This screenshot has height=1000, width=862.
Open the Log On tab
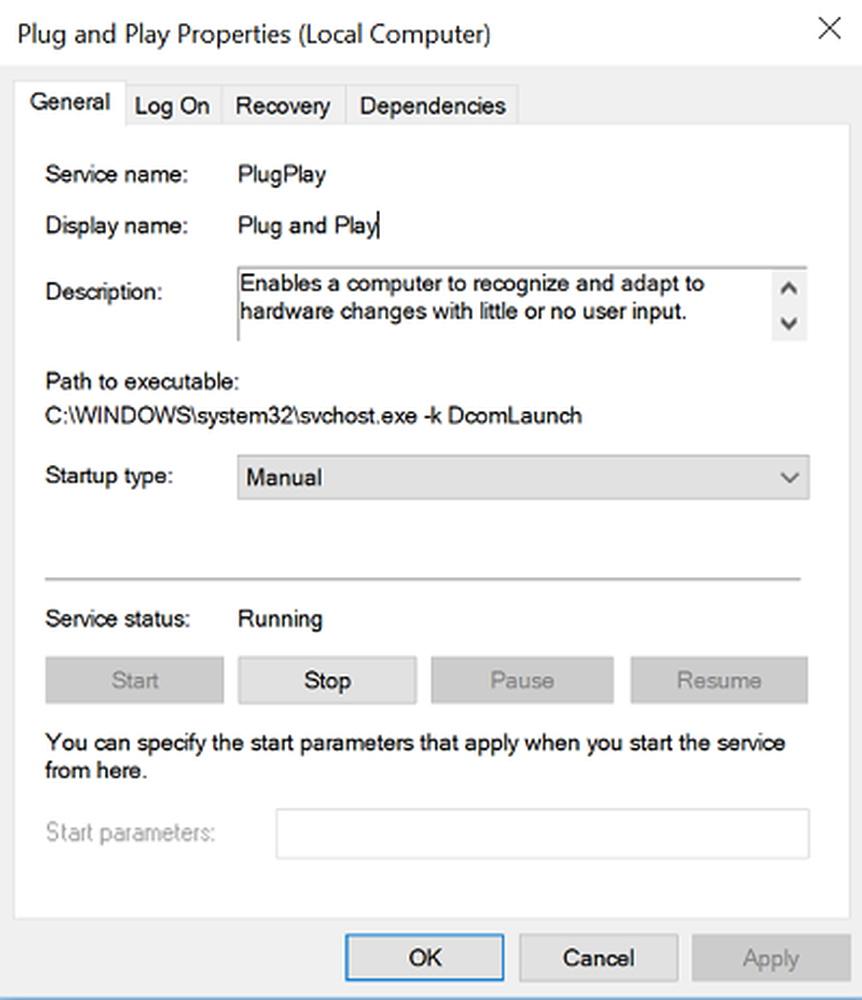coord(172,106)
